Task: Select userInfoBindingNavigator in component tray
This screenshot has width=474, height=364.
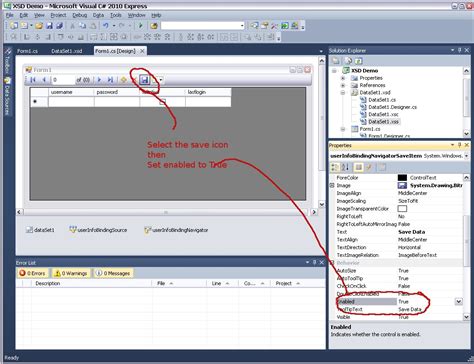Action: [176, 230]
